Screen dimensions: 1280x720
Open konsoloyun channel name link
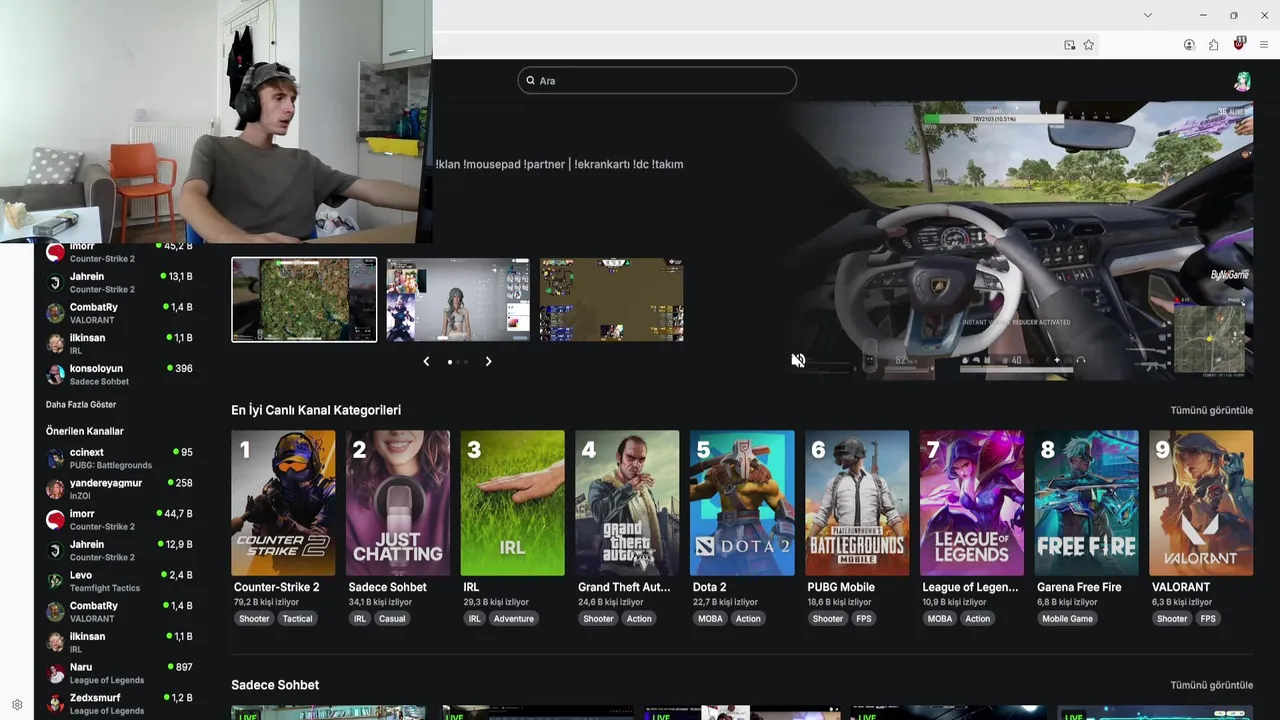[96, 368]
